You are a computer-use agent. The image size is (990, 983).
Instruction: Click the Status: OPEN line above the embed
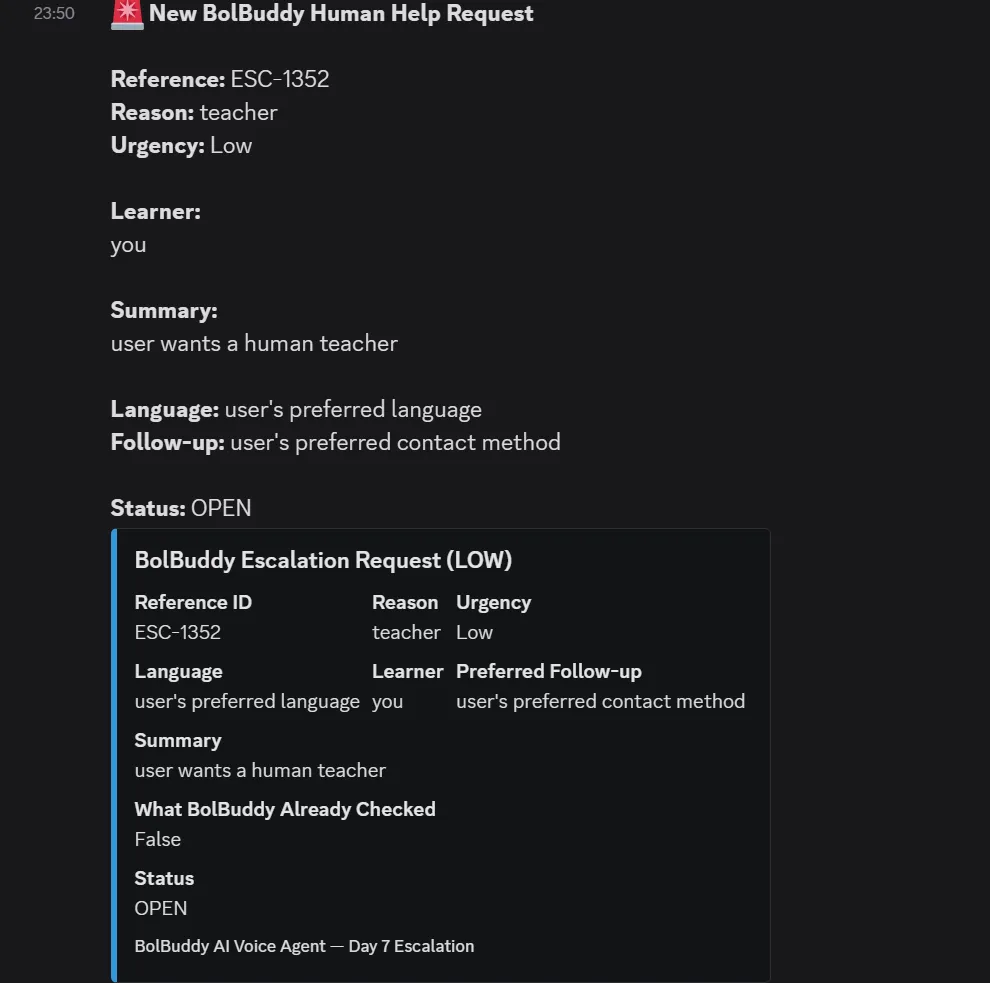181,508
